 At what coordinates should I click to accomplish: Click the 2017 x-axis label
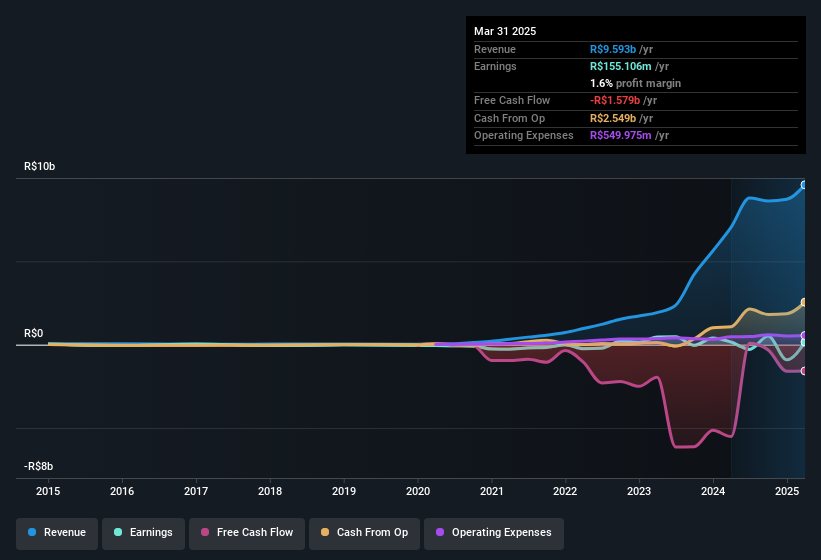pos(196,491)
